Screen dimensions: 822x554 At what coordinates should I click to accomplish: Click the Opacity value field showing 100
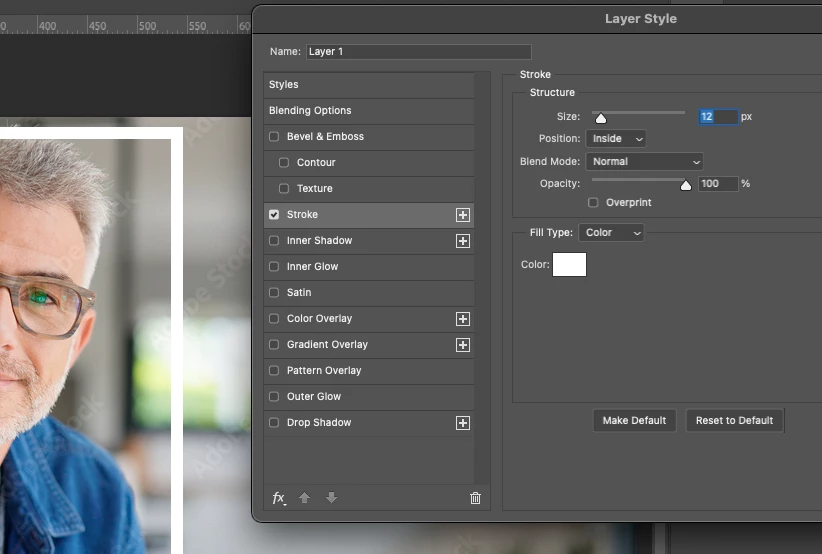(x=718, y=183)
